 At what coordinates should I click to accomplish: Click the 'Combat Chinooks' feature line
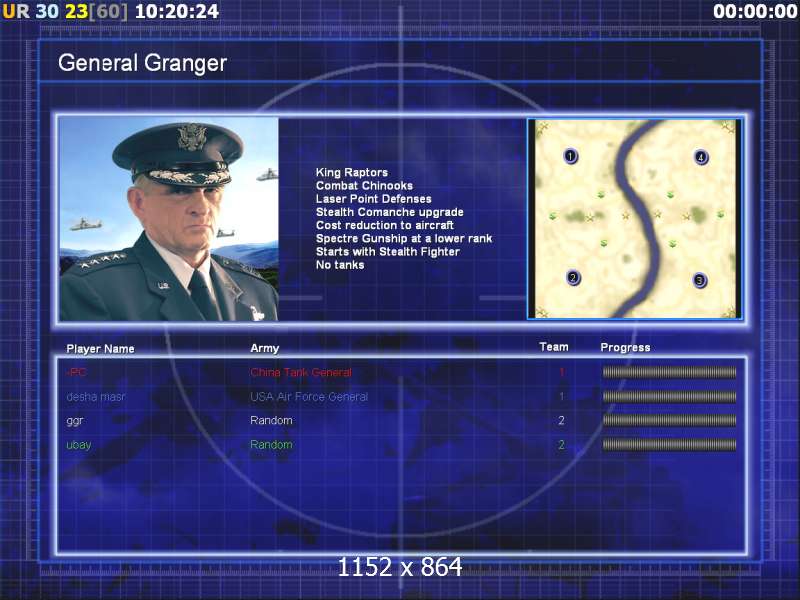click(x=364, y=186)
